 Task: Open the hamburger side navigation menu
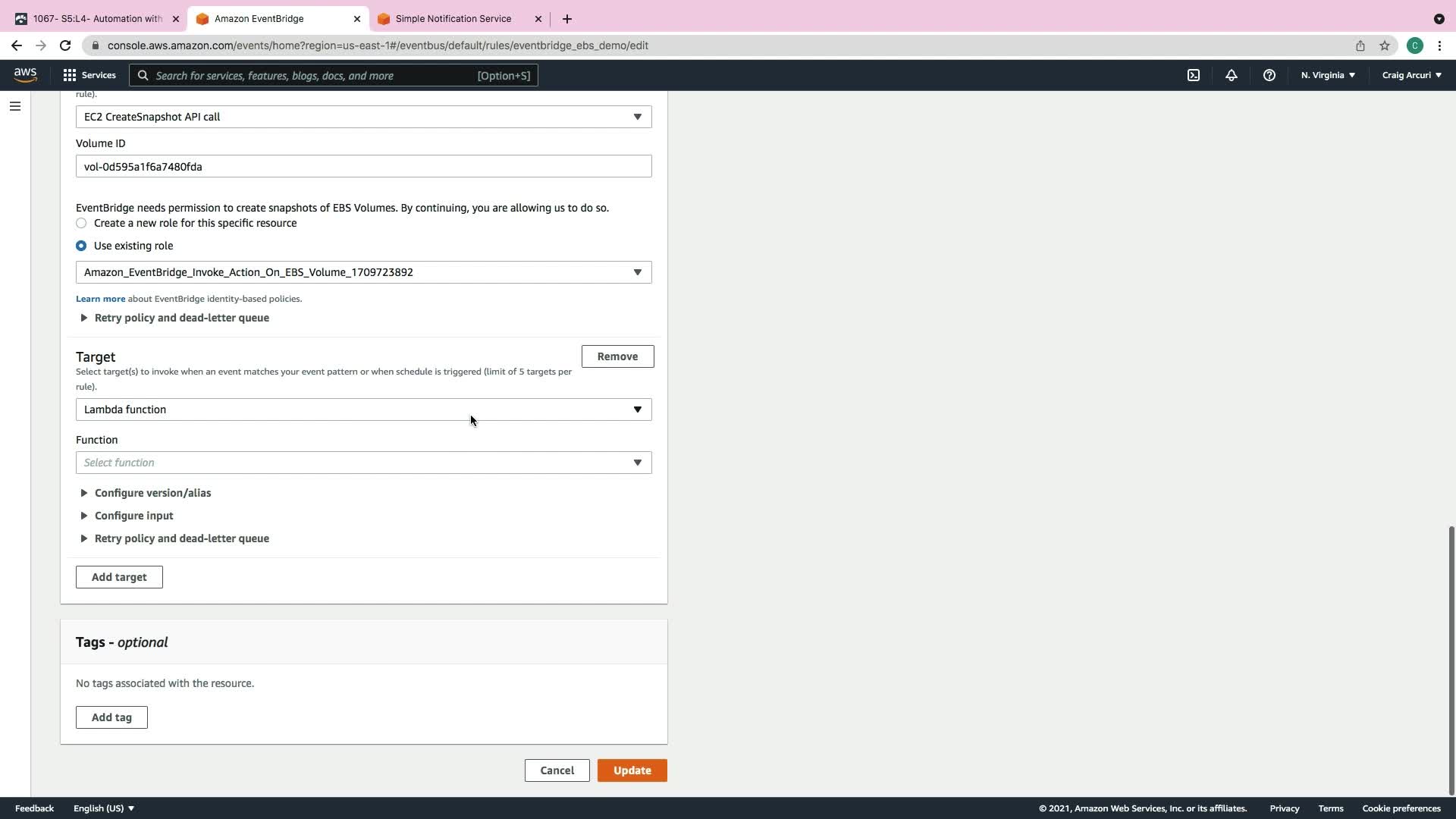15,106
